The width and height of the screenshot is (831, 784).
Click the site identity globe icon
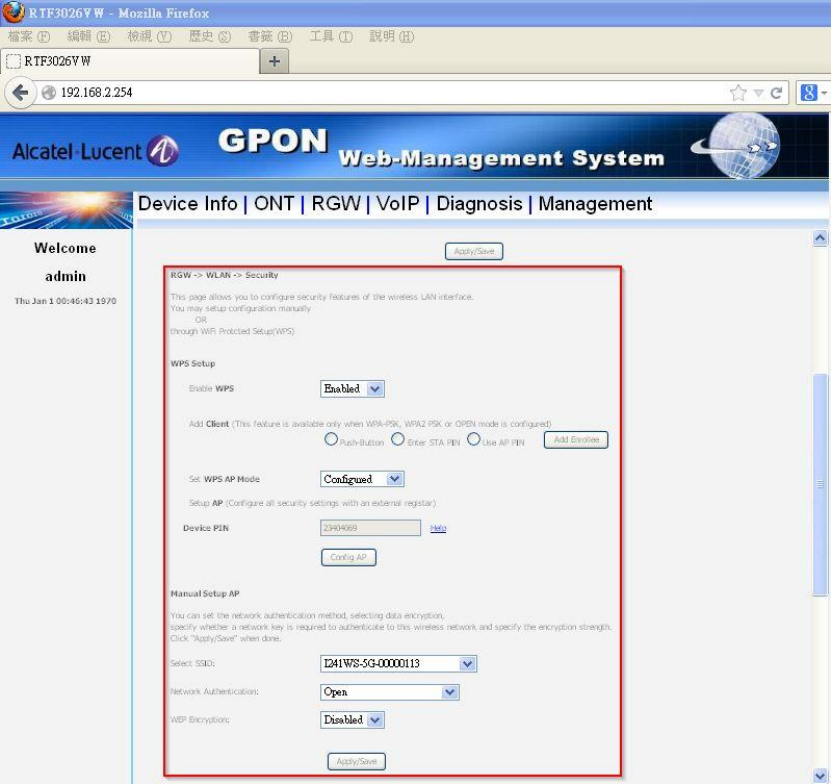pos(49,93)
